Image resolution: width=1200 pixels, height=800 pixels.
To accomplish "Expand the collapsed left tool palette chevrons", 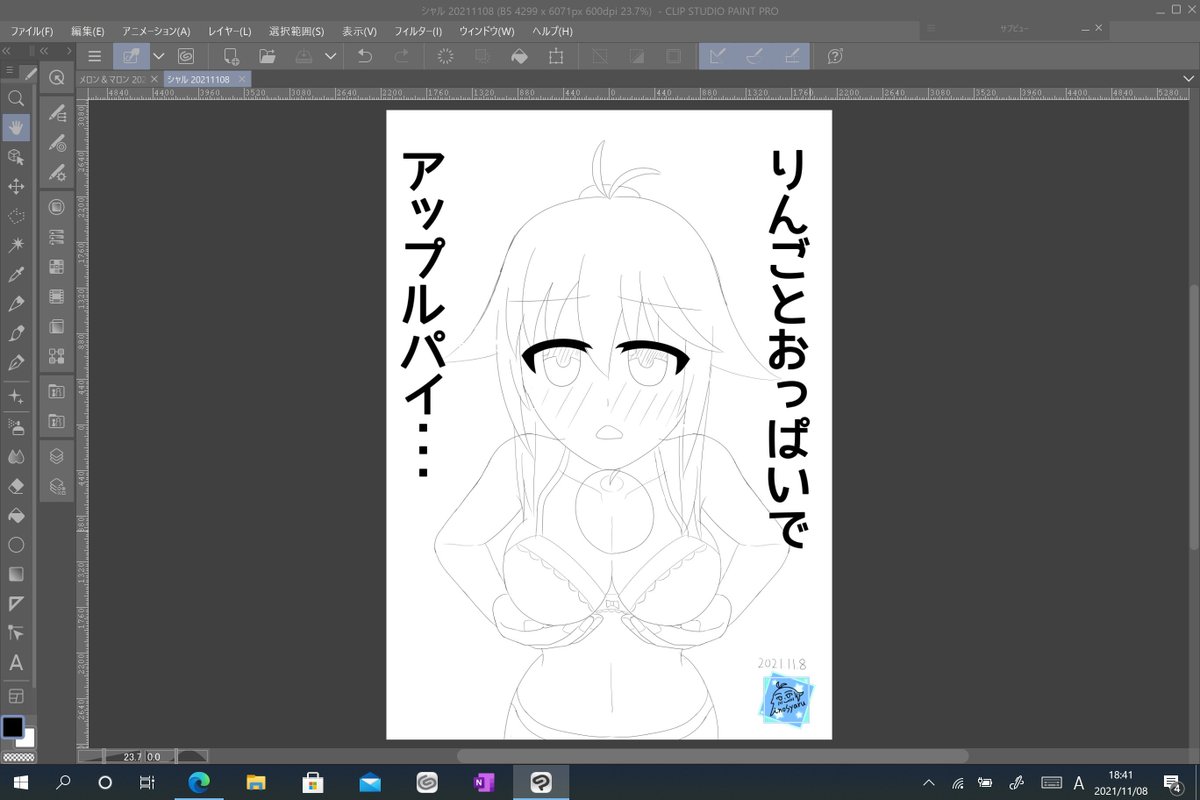I will pos(7,49).
